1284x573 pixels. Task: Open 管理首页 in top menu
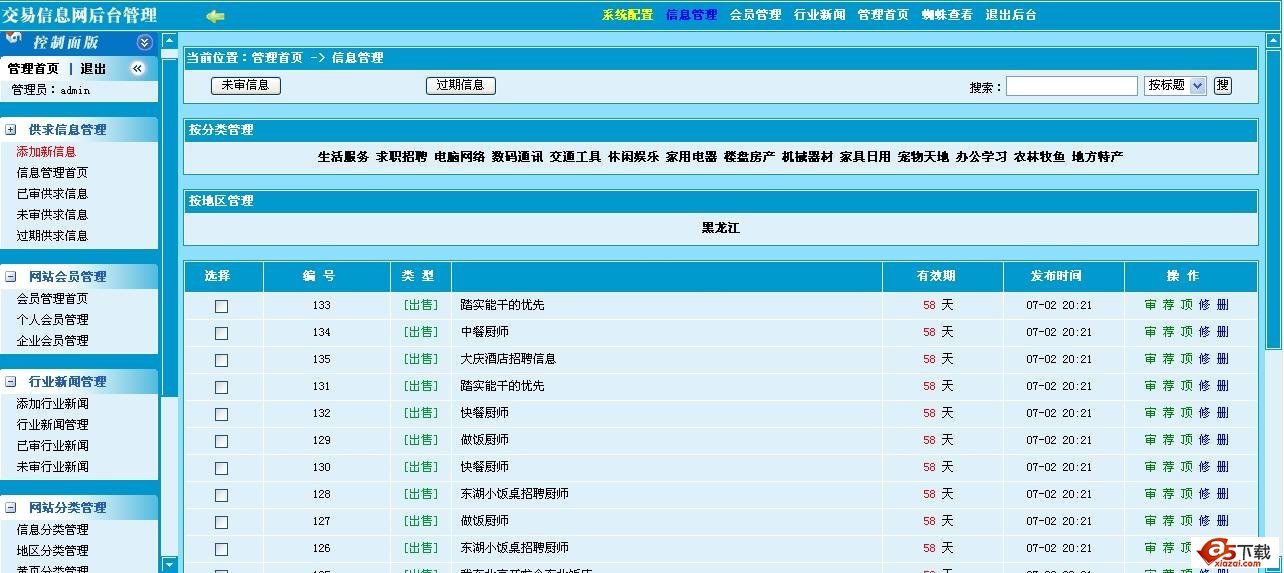(883, 15)
